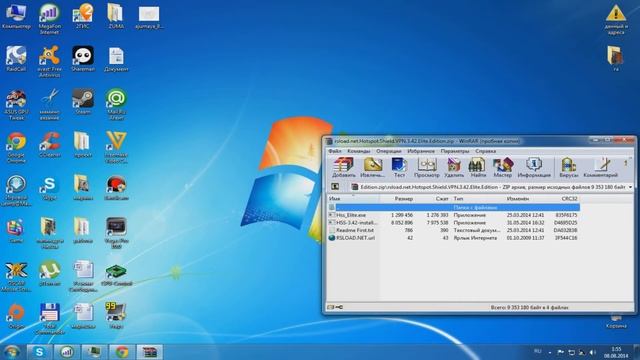The image size is (640, 360).
Task: Sort the file list by the CRC32 column header
Action: tap(563, 199)
